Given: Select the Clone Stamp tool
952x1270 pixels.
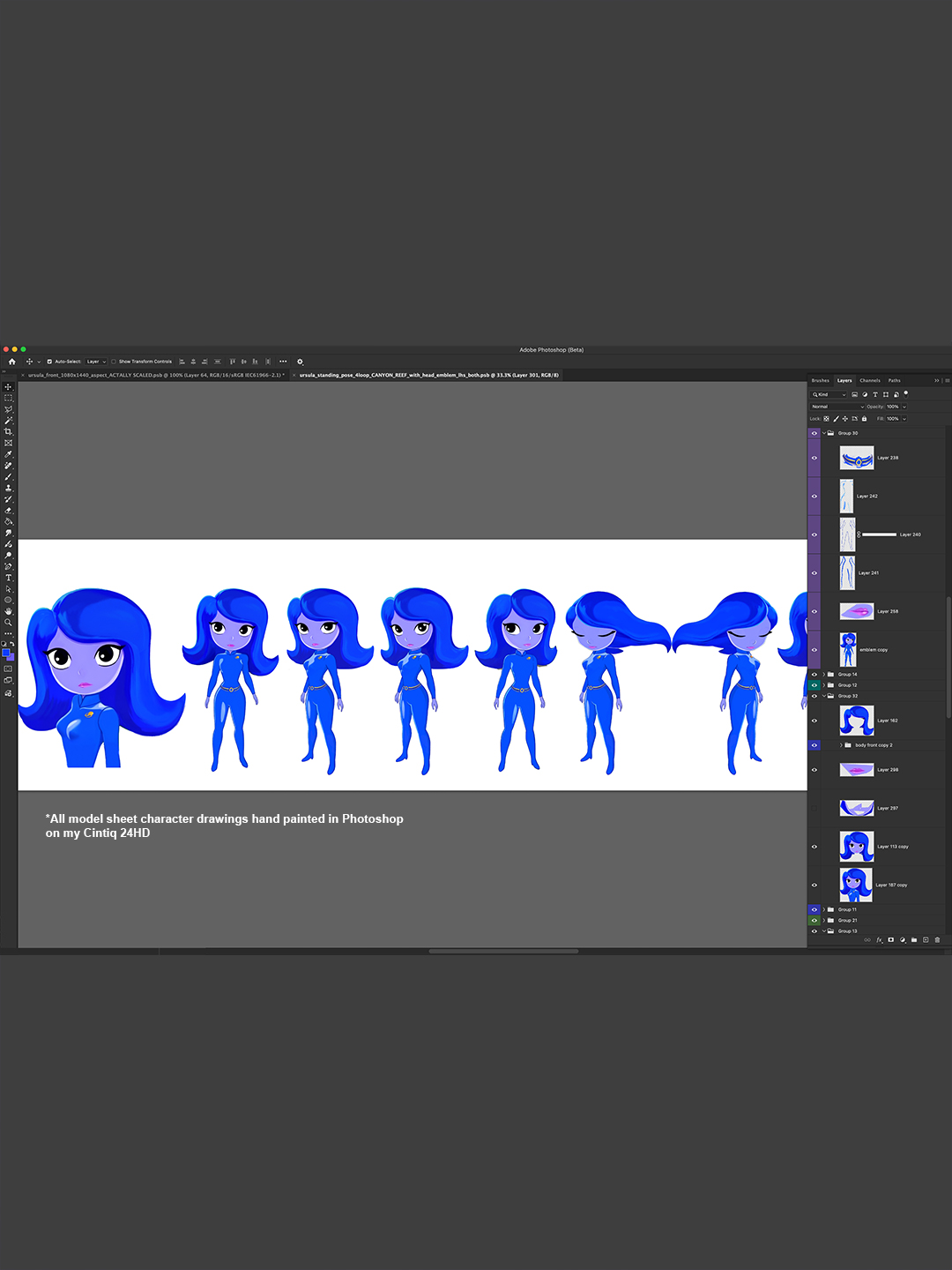Looking at the screenshot, I should point(8,488).
